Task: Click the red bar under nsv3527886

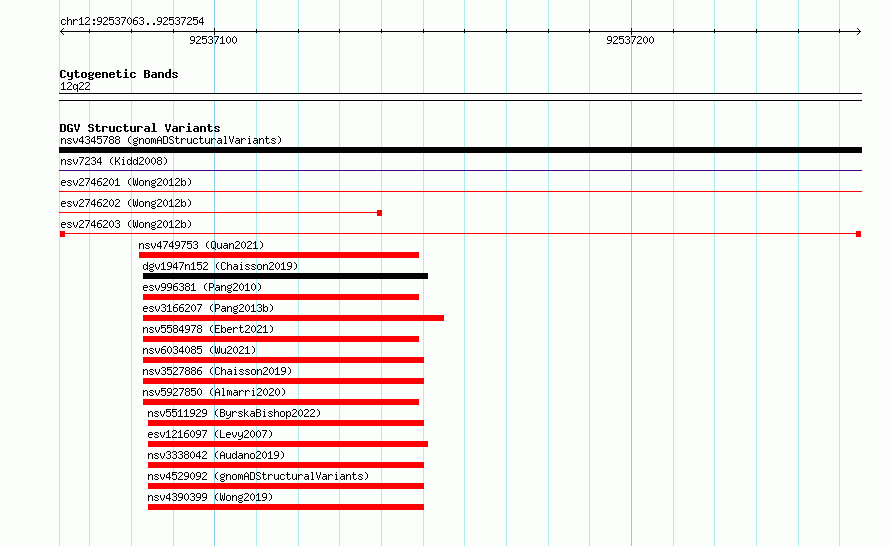Action: tap(283, 381)
